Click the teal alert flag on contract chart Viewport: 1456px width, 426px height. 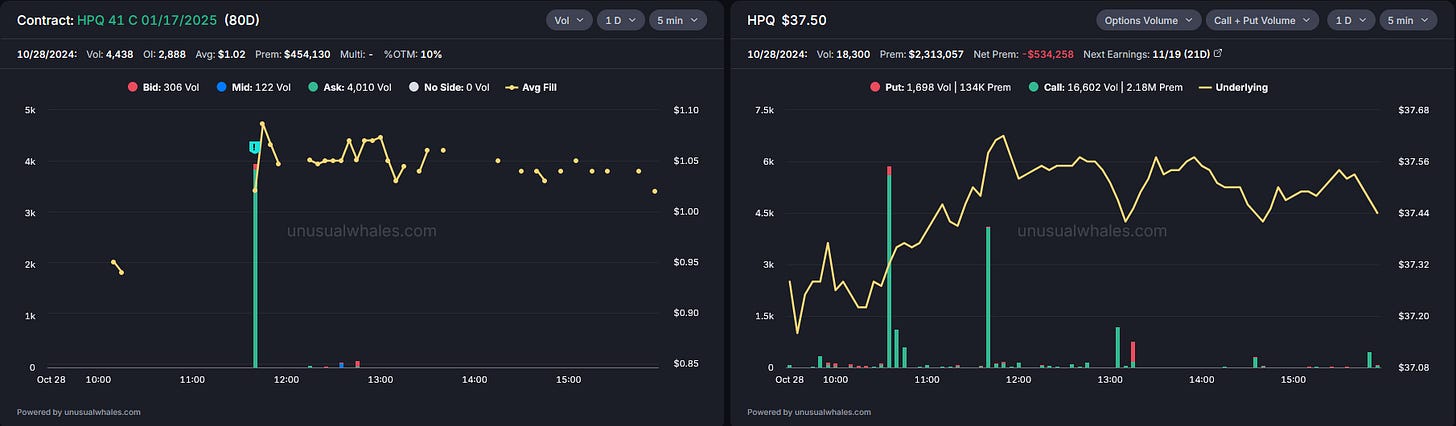point(255,147)
